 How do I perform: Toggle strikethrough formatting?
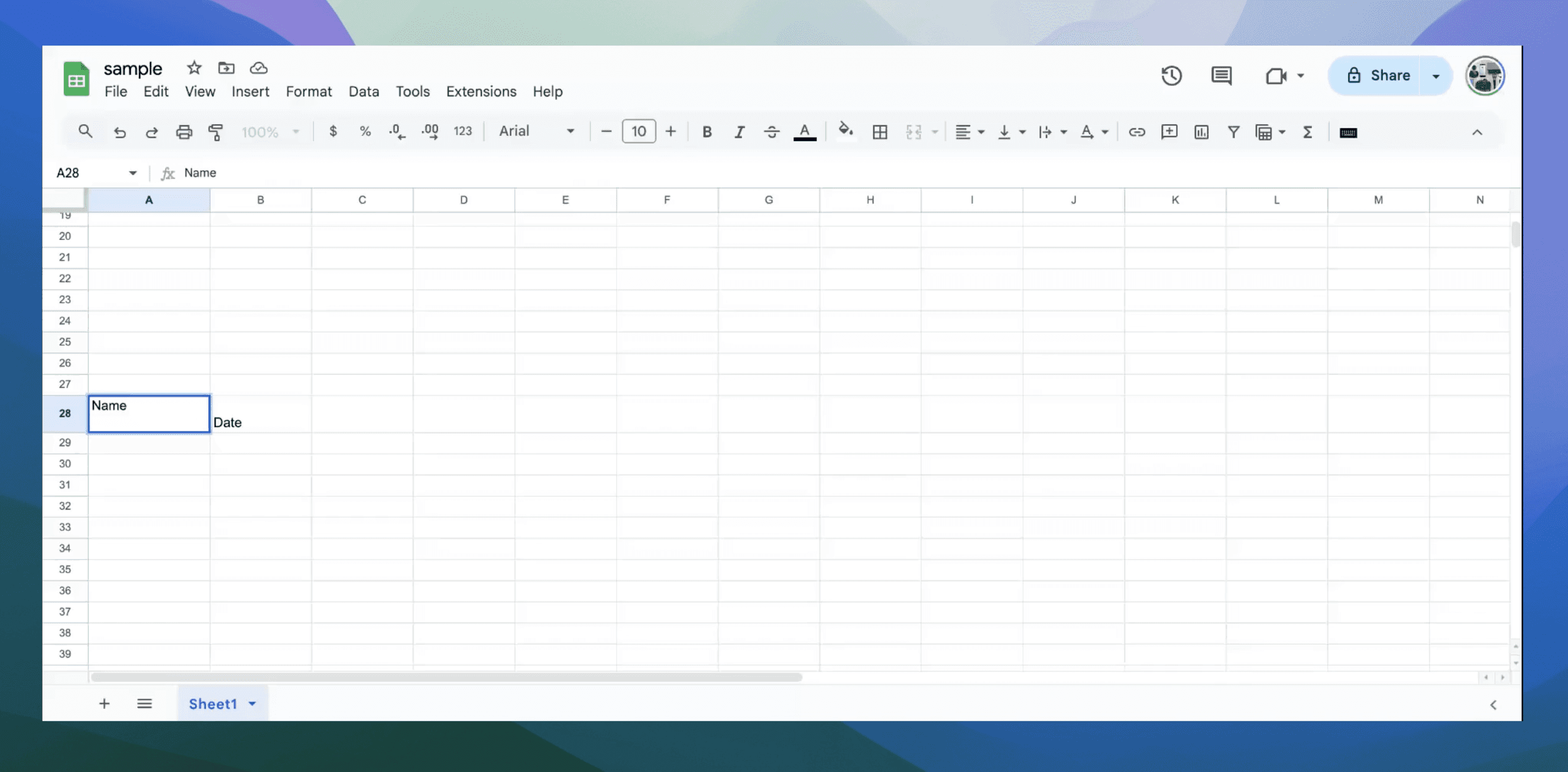[771, 132]
